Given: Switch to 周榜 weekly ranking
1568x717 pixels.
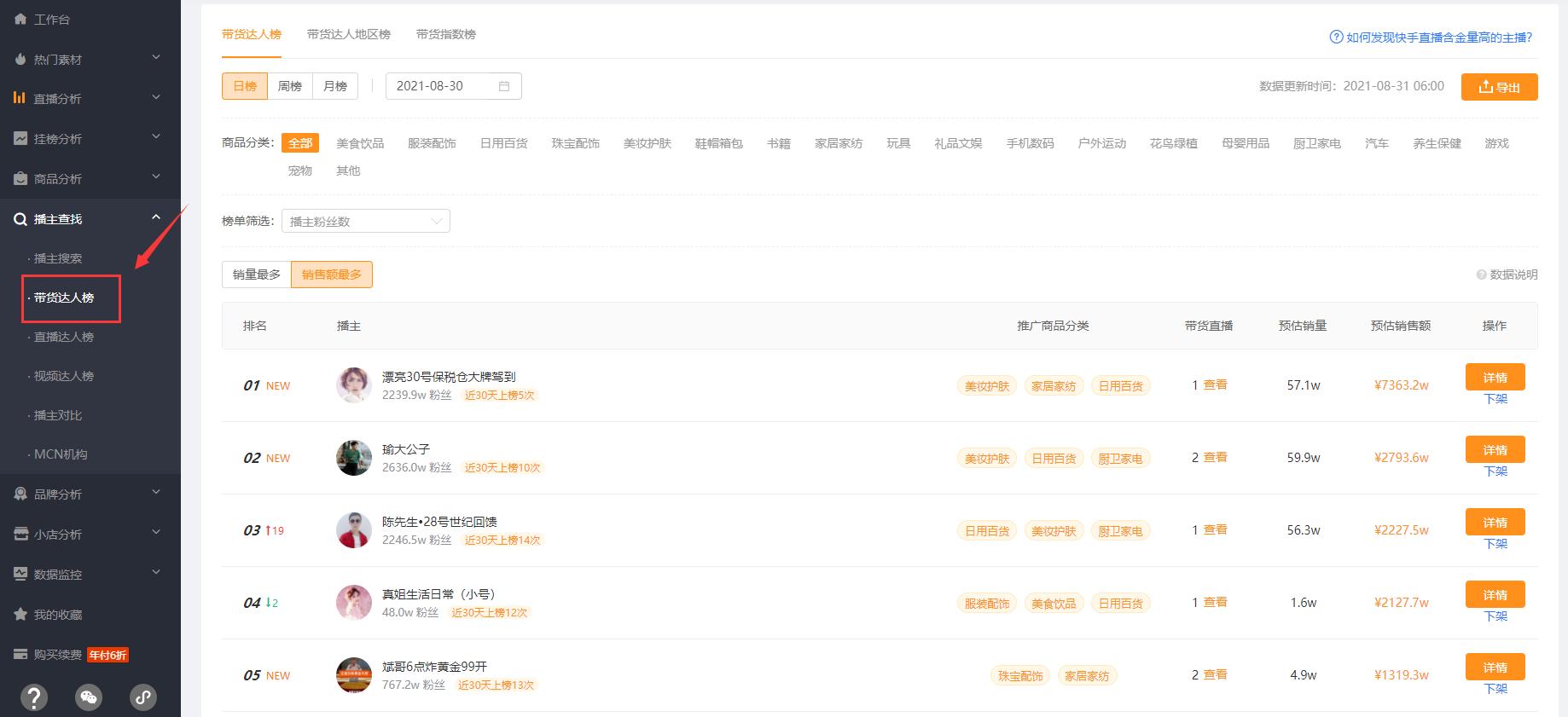Looking at the screenshot, I should coord(290,86).
